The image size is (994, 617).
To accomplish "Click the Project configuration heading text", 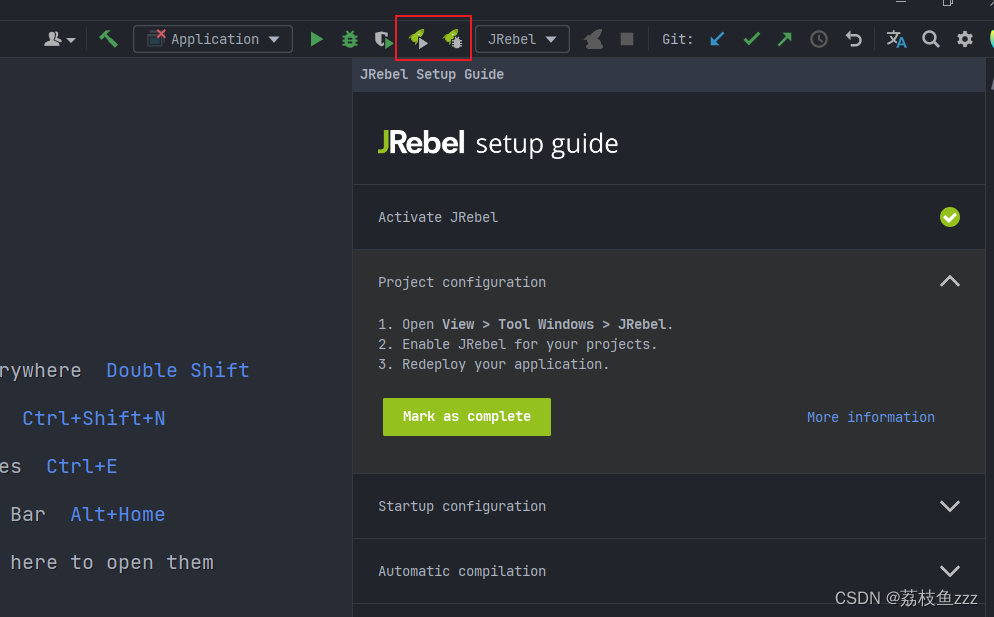I will pyautogui.click(x=462, y=282).
